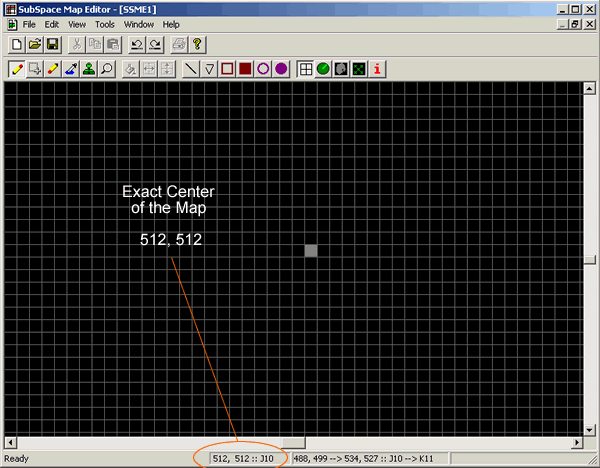Image resolution: width=600 pixels, height=468 pixels.
Task: Click the horizontal scrollbar thumb
Action: point(293,443)
